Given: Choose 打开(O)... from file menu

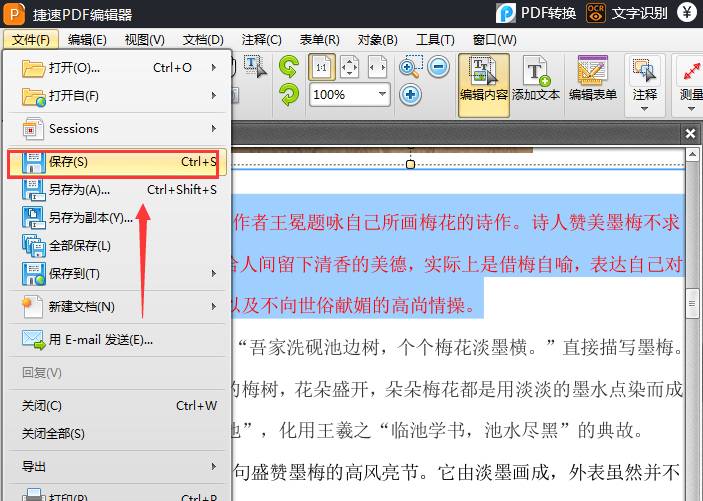Looking at the screenshot, I should (117, 68).
